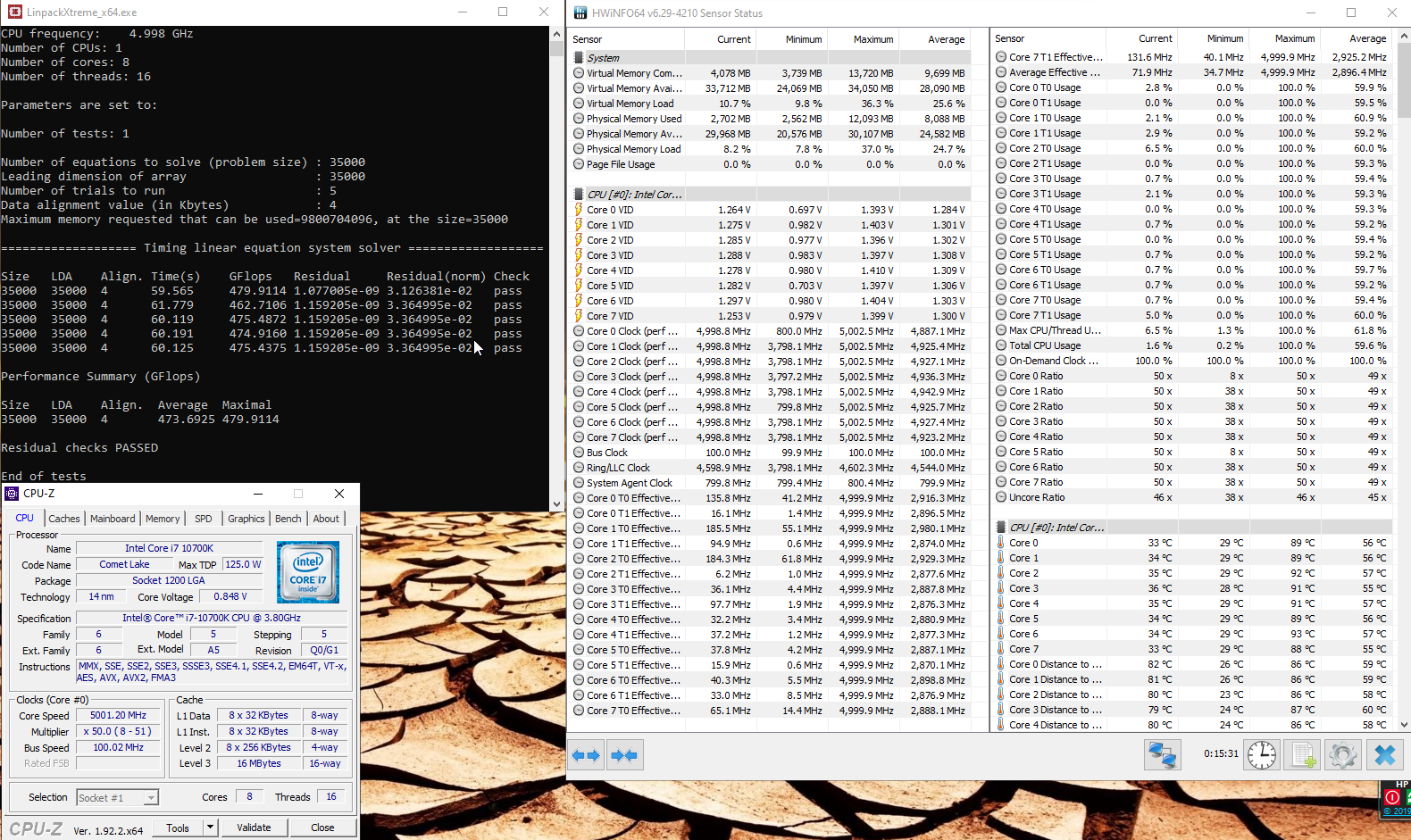Click the Specification field in CPU-Z
This screenshot has height=840, width=1411.
click(212, 618)
